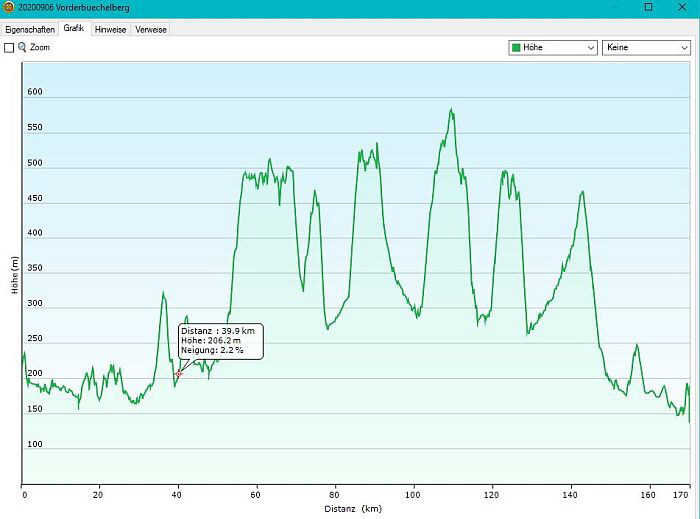This screenshot has height=519, width=700.
Task: Click the green swatch in the Höhe dropdown
Action: click(x=516, y=47)
